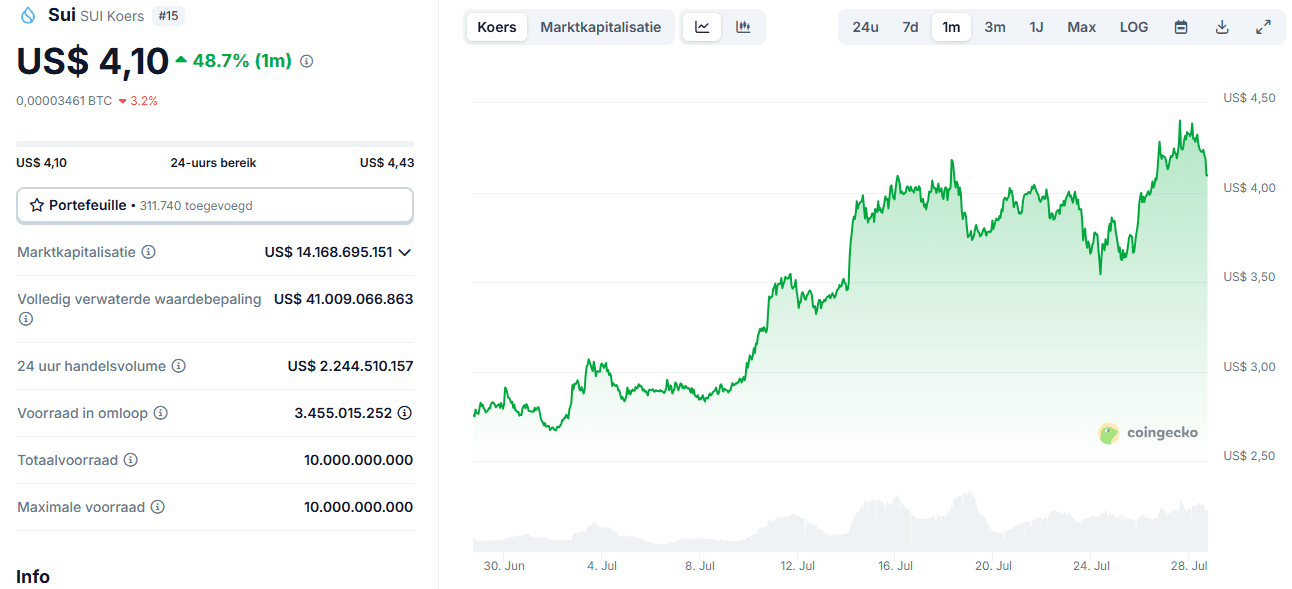Click the US$ 4,50 price axis label
This screenshot has width=1292, height=589.
click(1249, 98)
